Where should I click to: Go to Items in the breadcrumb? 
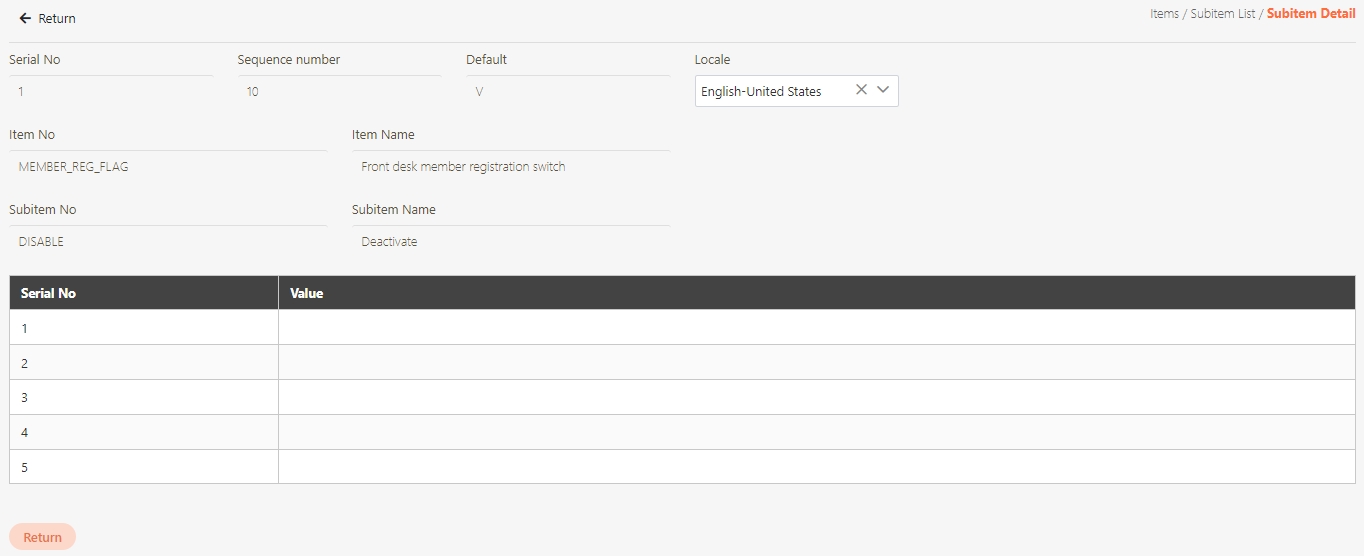pyautogui.click(x=1164, y=14)
